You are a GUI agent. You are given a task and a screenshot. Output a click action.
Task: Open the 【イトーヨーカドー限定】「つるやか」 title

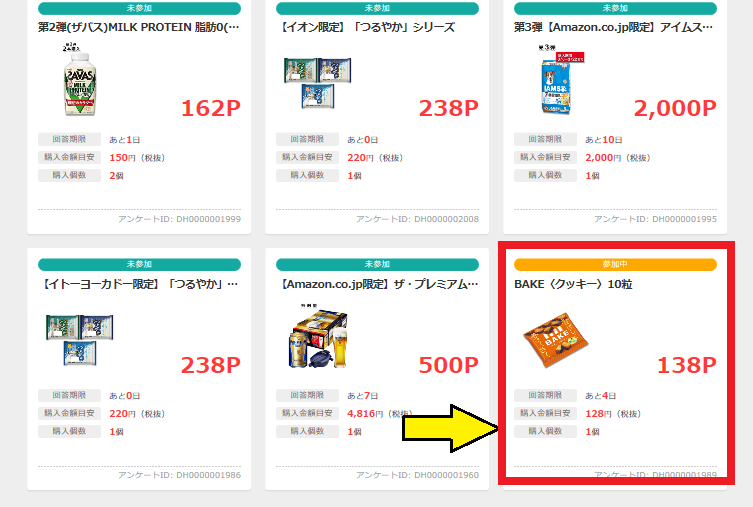click(139, 284)
